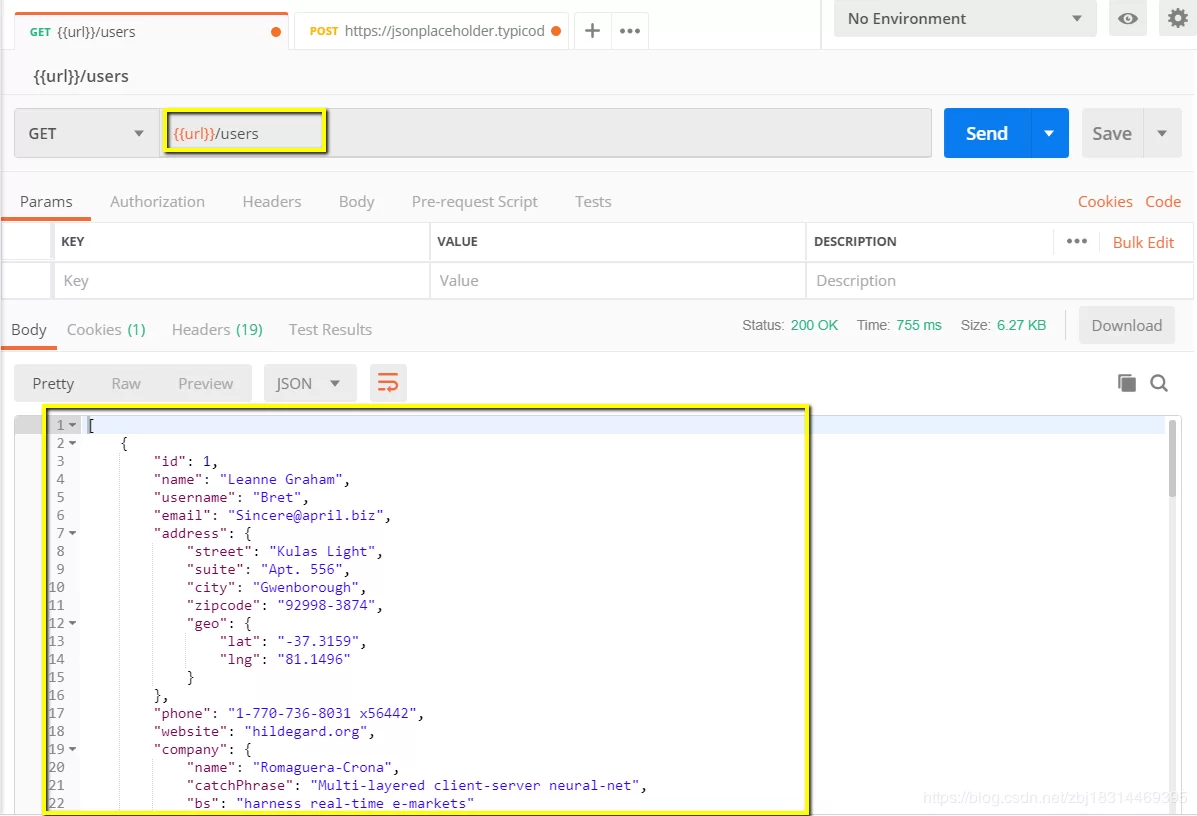Click the 6.27 KB response size
1197x816 pixels.
(x=1021, y=325)
